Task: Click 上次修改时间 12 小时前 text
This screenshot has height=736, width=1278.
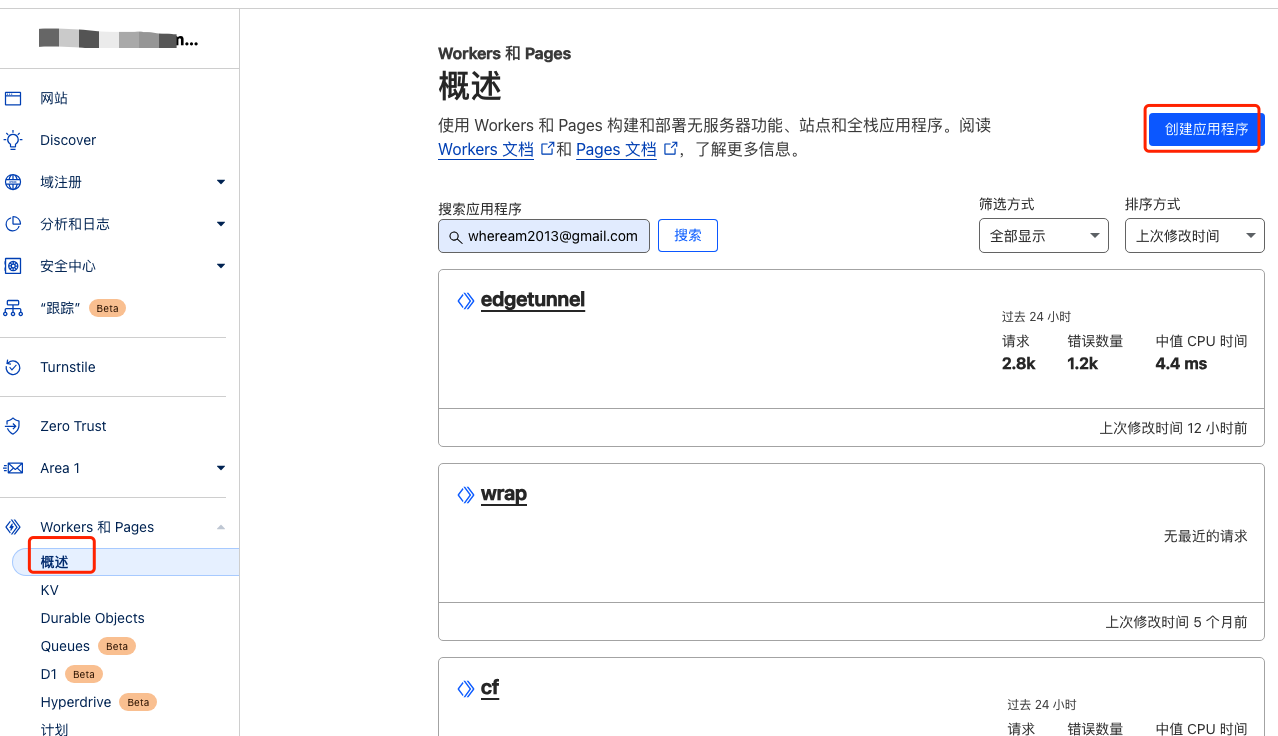Action: coord(1174,427)
